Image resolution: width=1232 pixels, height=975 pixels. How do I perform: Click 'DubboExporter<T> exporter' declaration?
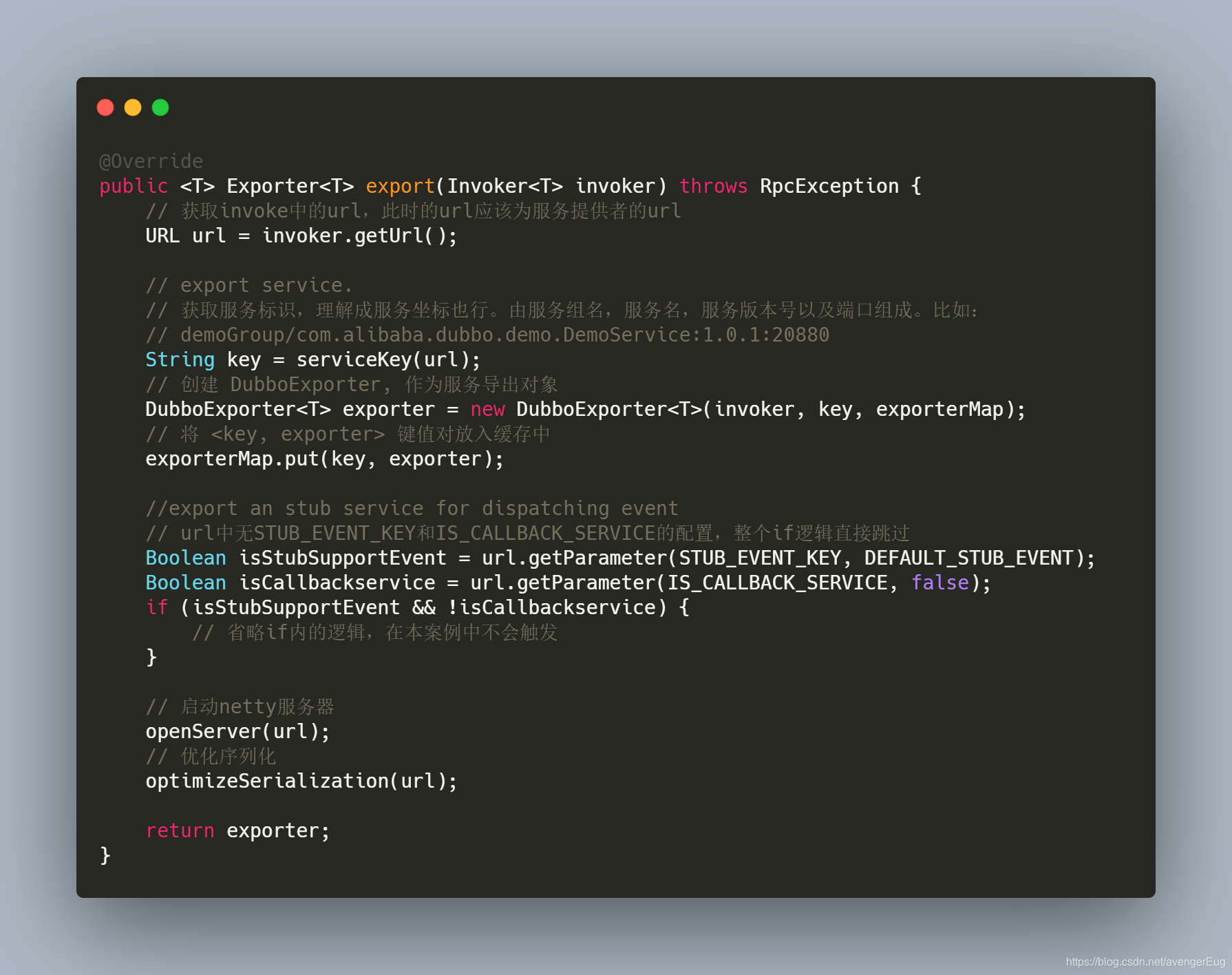point(290,409)
